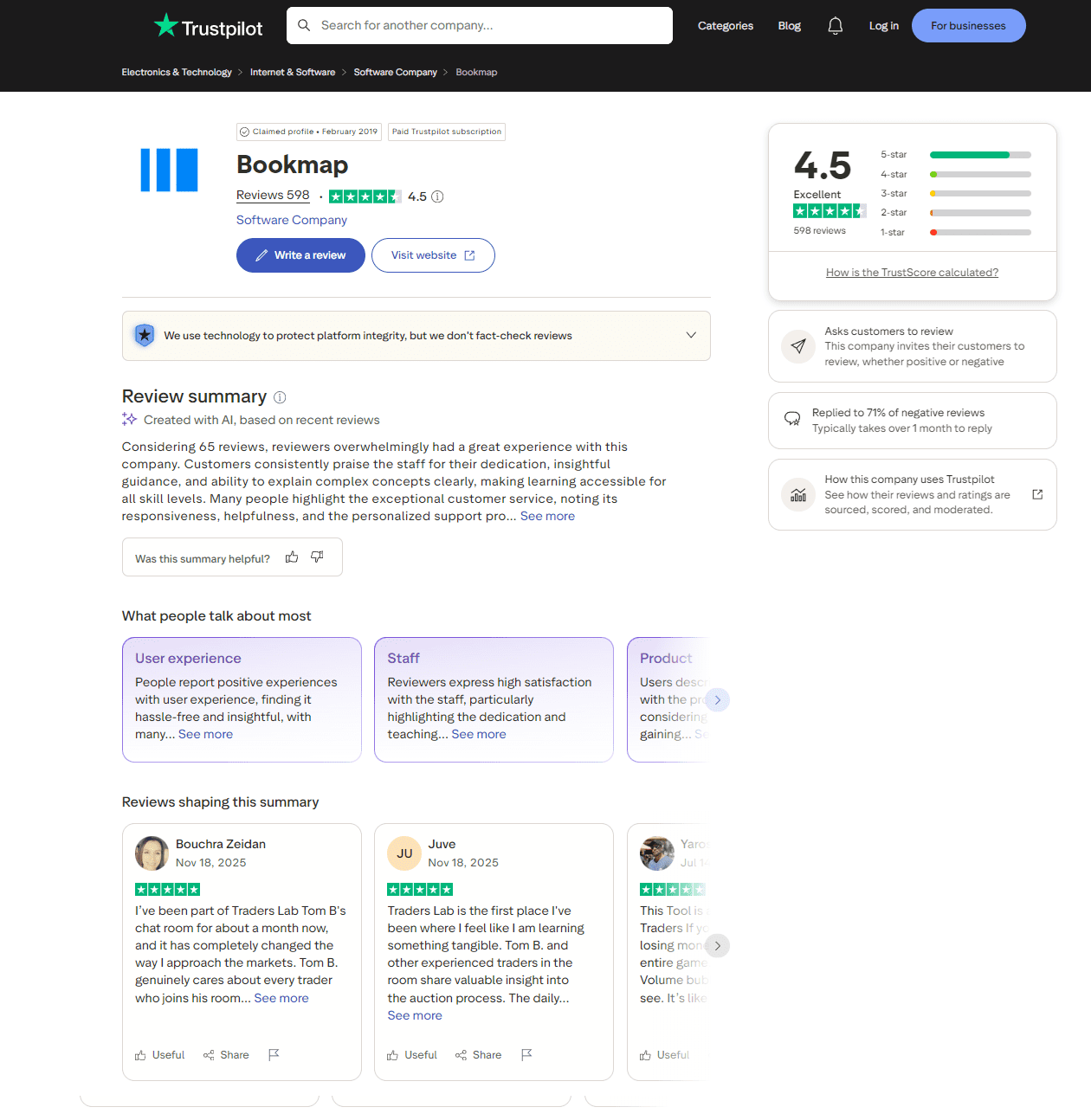1091x1120 pixels.
Task: Give the summary a thumbs down
Action: [318, 557]
